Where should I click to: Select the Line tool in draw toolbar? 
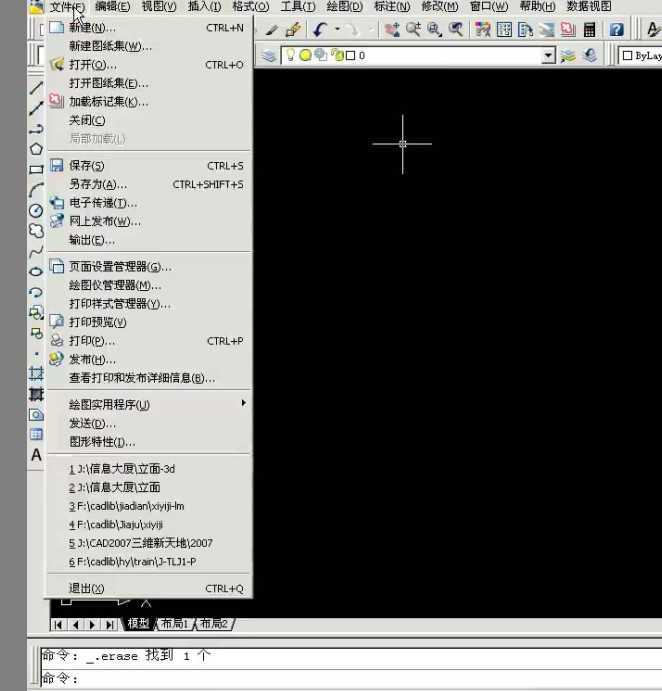coord(36,87)
